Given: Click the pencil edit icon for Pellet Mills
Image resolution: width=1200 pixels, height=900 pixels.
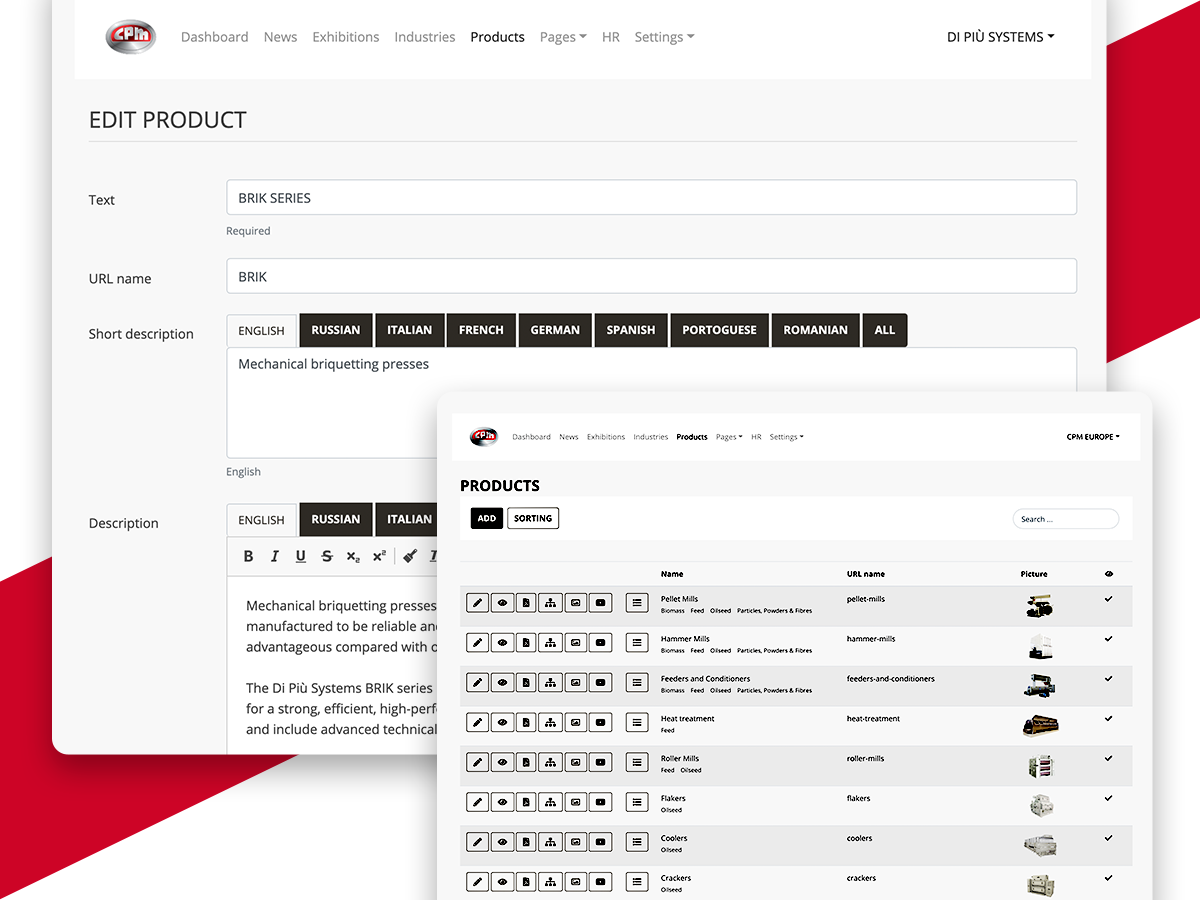Looking at the screenshot, I should click(x=478, y=602).
